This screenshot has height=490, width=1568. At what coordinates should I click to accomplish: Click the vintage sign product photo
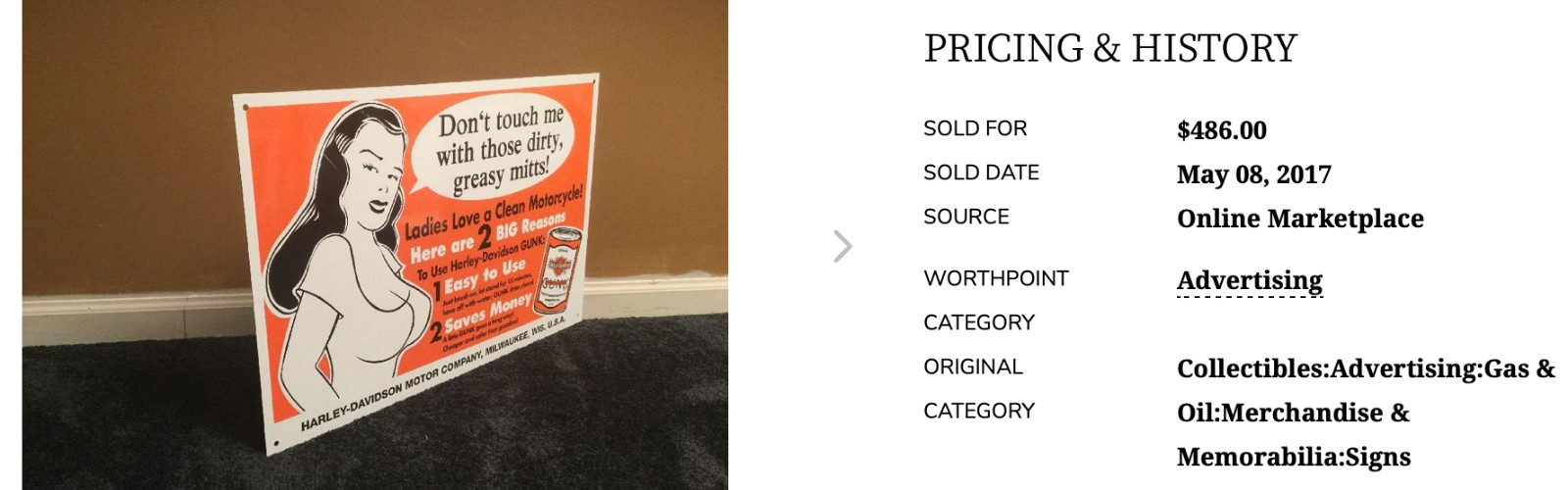374,245
